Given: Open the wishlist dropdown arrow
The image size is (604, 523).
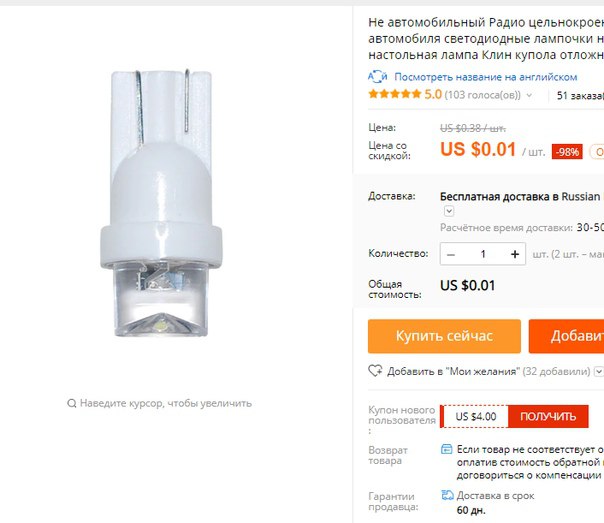Looking at the screenshot, I should (598, 372).
